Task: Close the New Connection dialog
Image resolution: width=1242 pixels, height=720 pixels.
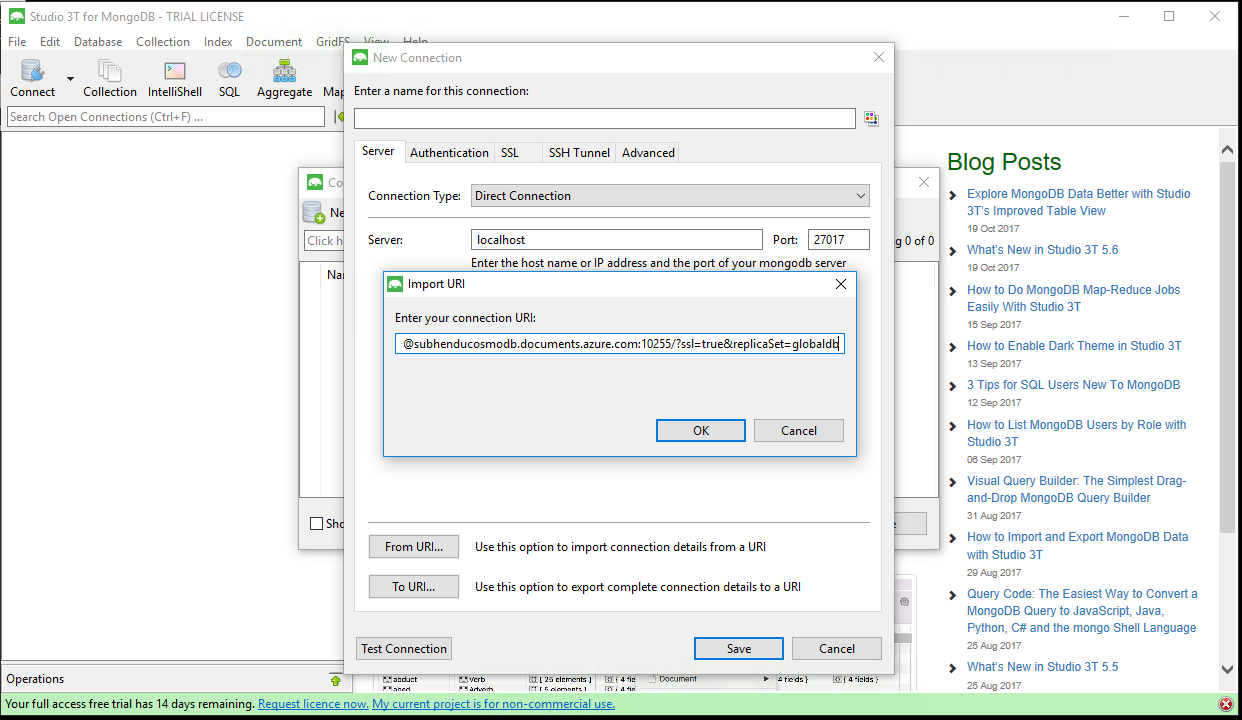Action: 879,58
